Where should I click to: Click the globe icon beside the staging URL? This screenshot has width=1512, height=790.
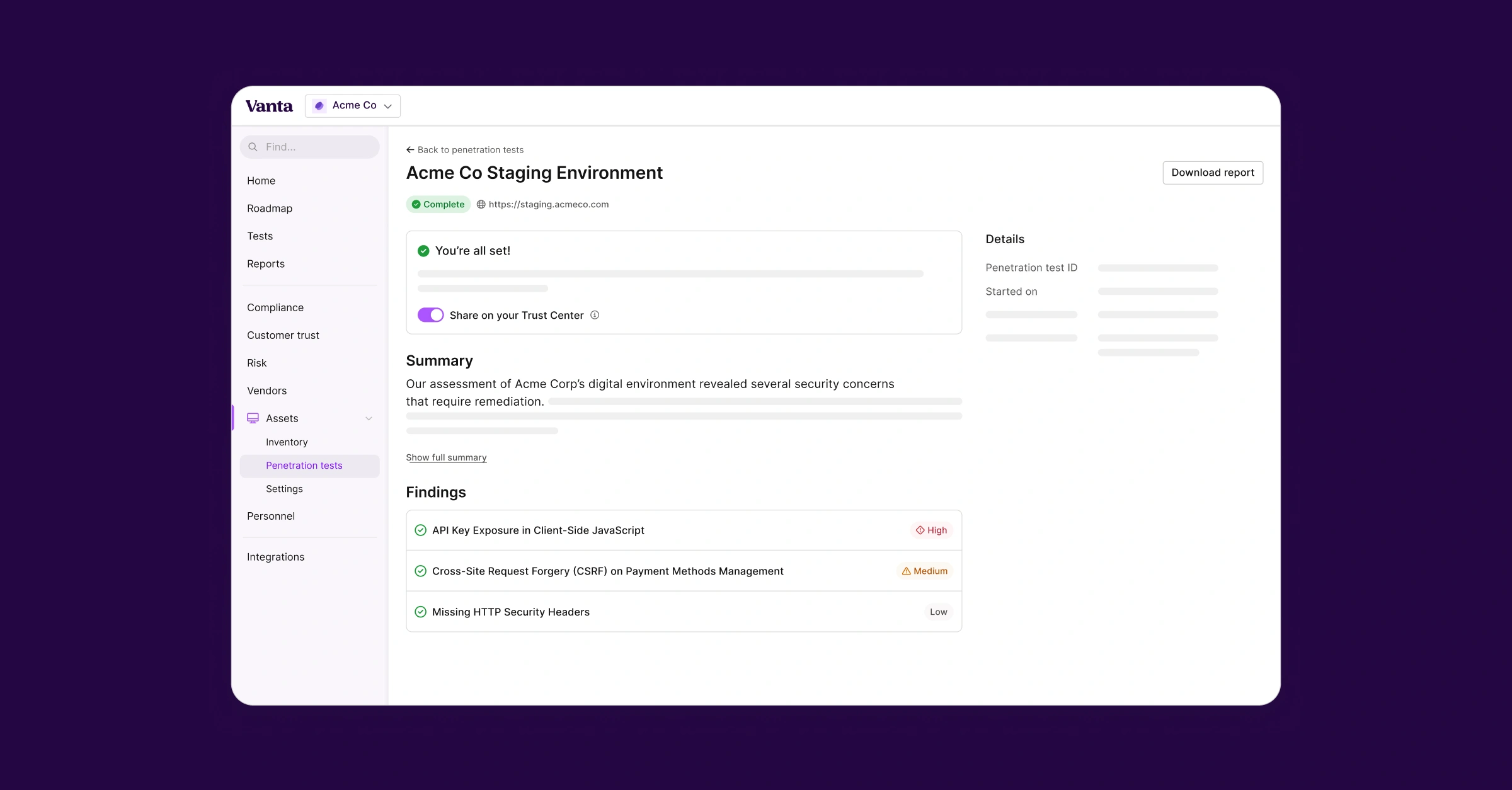tap(481, 204)
